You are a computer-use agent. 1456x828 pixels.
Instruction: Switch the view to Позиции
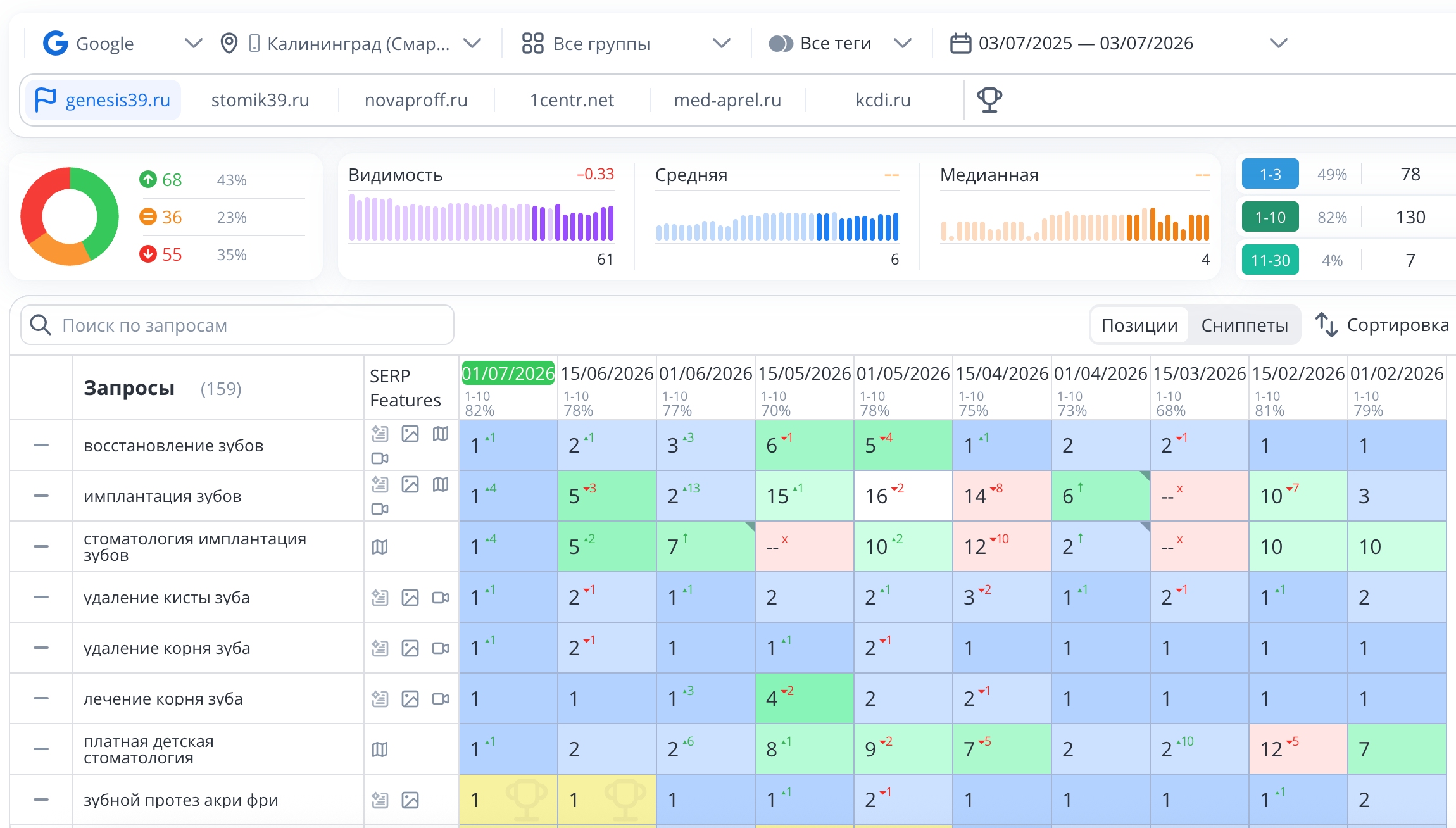pyautogui.click(x=1139, y=325)
